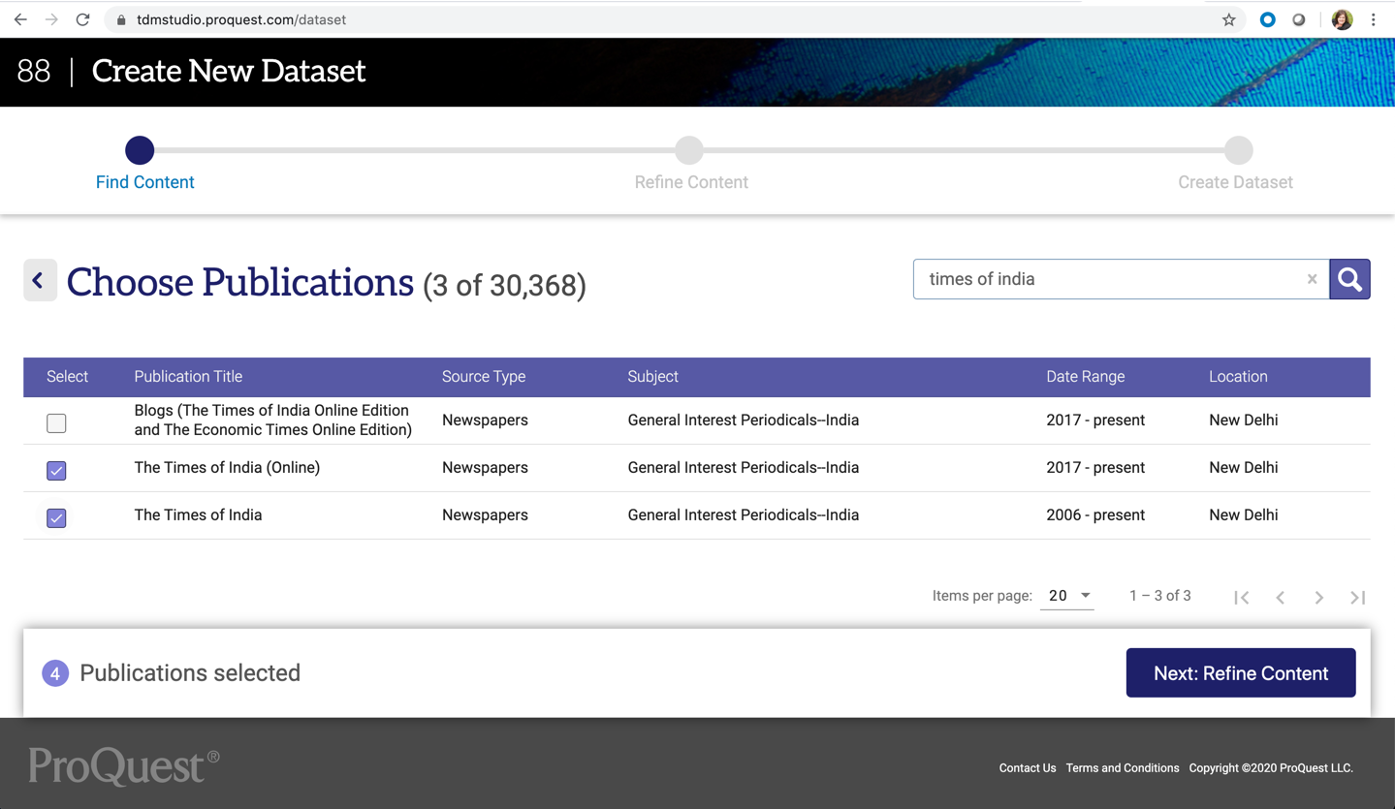
Task: Clear the search field with X
Action: (x=1312, y=279)
